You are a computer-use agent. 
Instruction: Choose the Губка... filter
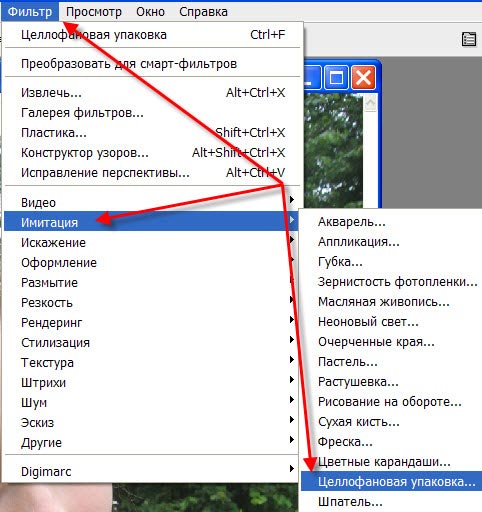(x=391, y=261)
